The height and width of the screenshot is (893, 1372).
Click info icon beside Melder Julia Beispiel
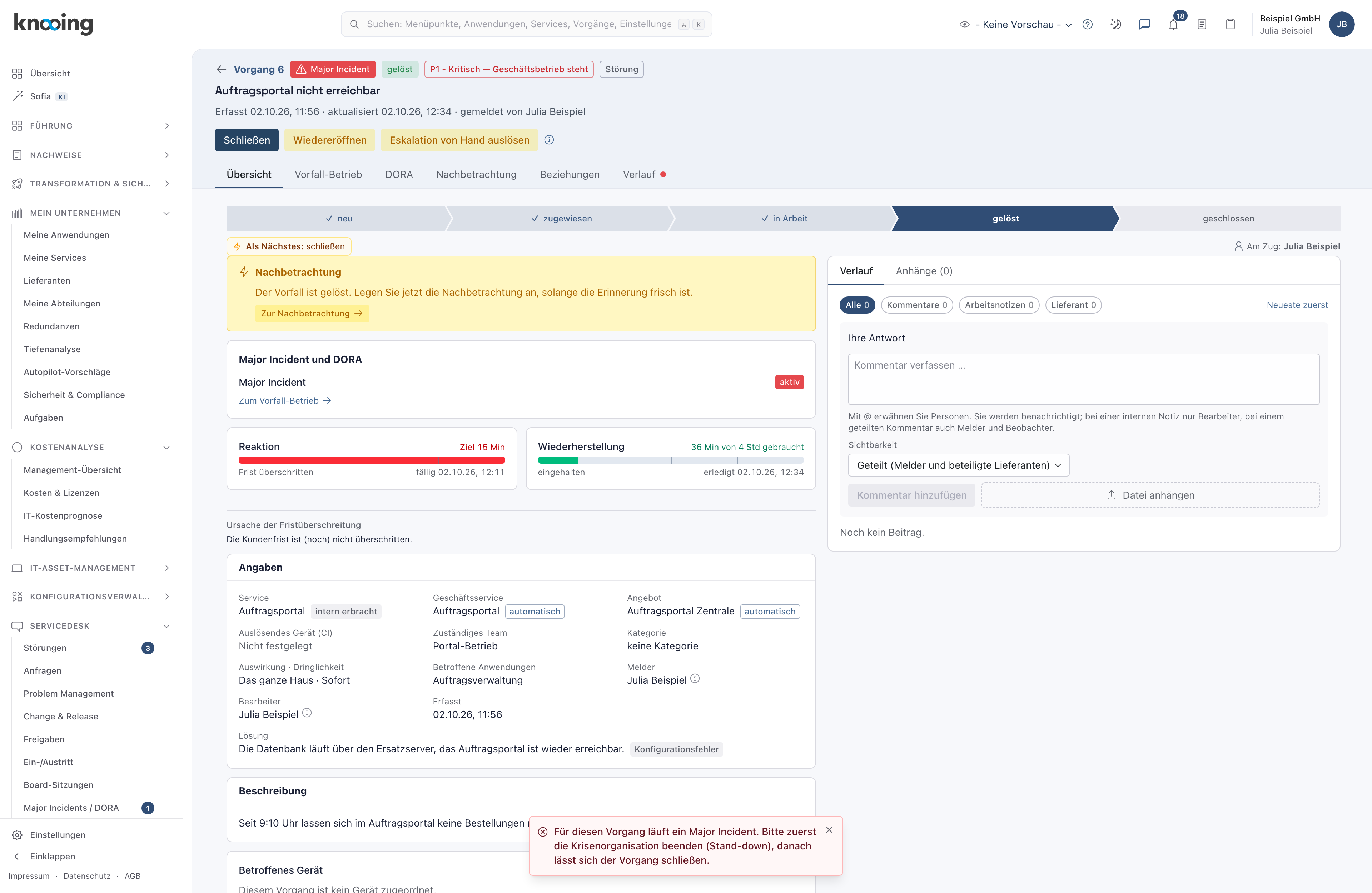pyautogui.click(x=695, y=679)
